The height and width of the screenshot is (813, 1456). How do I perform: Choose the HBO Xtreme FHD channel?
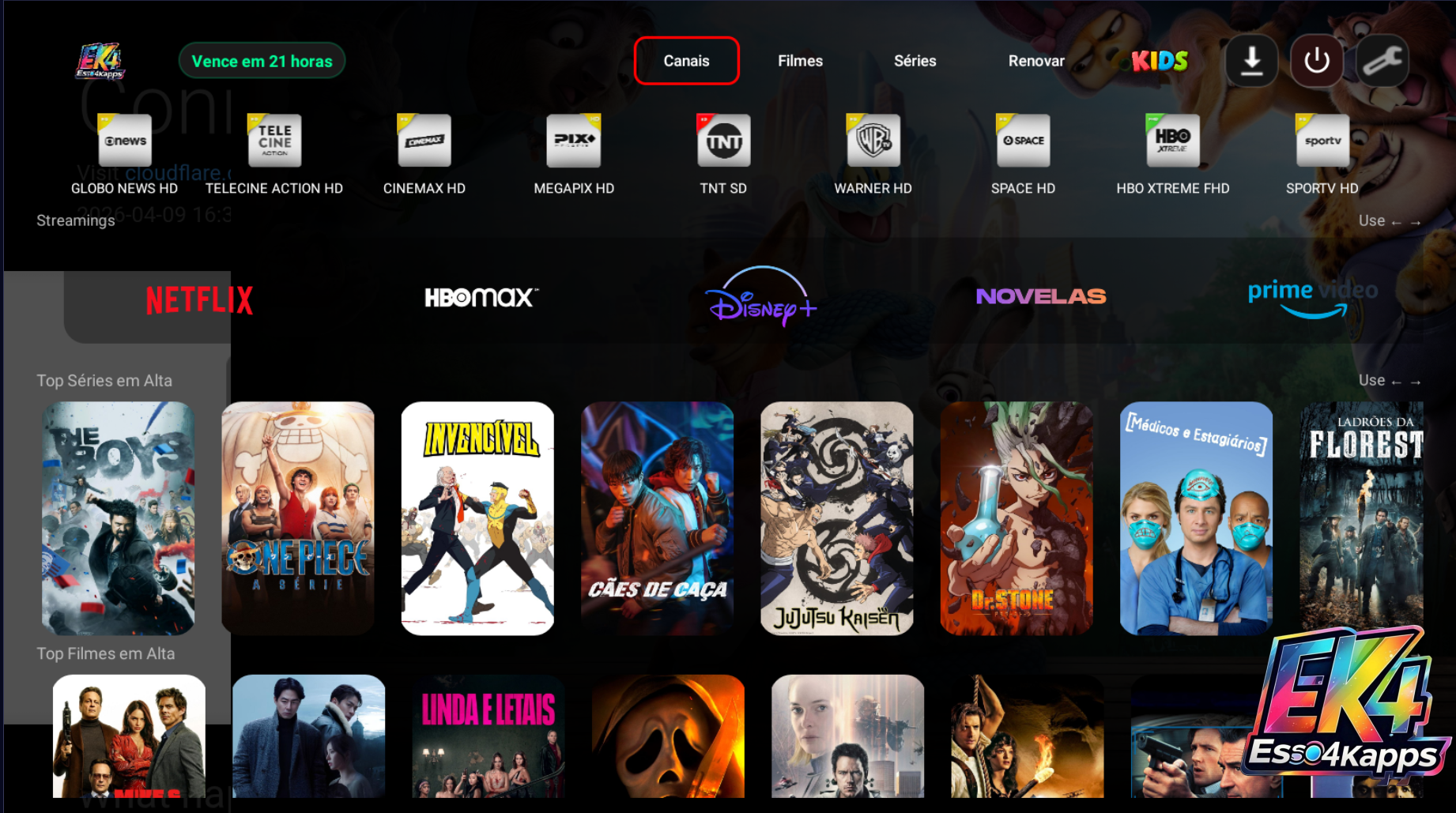[x=1172, y=141]
